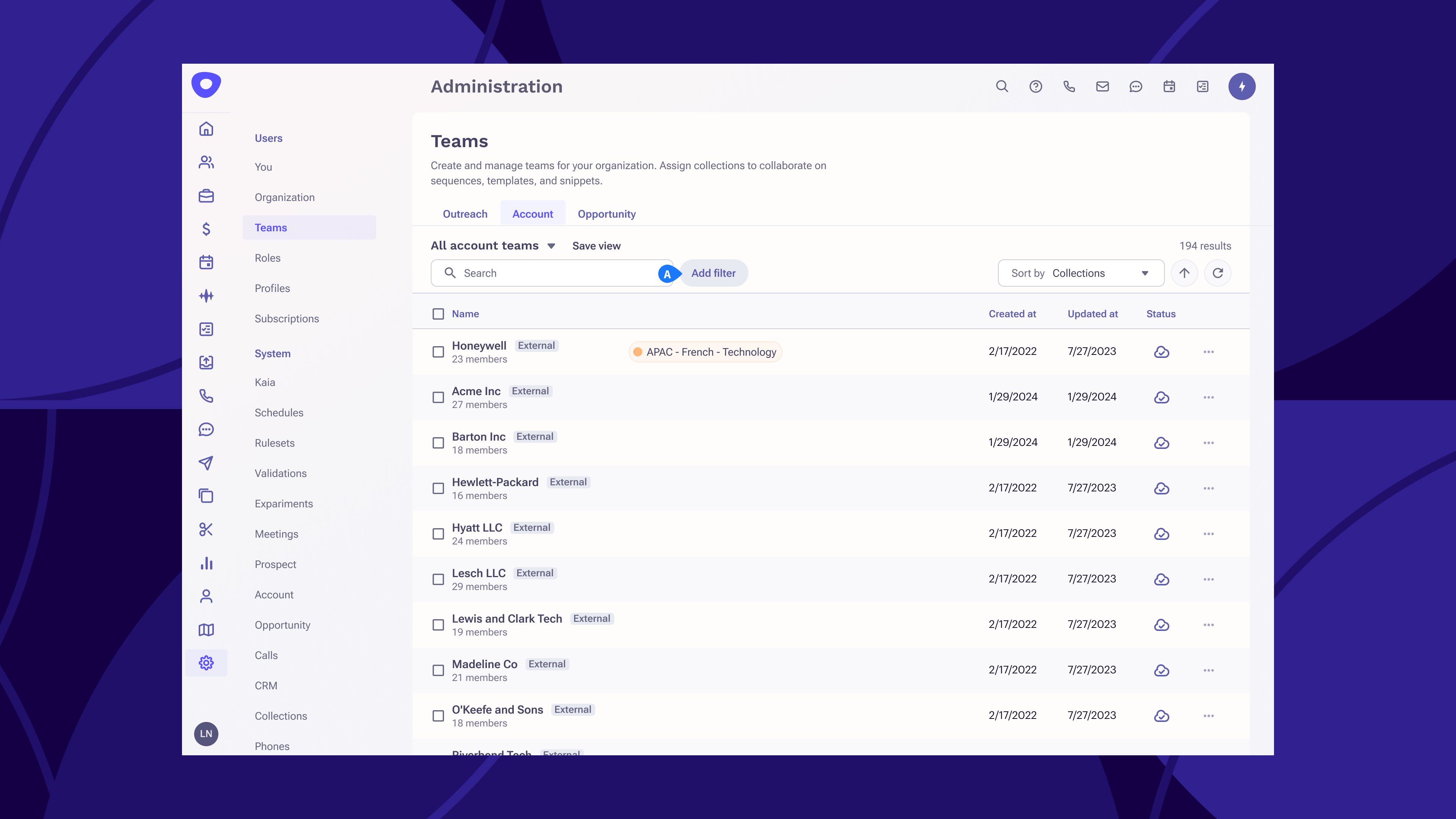Viewport: 1456px width, 819px height.
Task: Open Profiles in the Users menu
Action: coord(272,288)
